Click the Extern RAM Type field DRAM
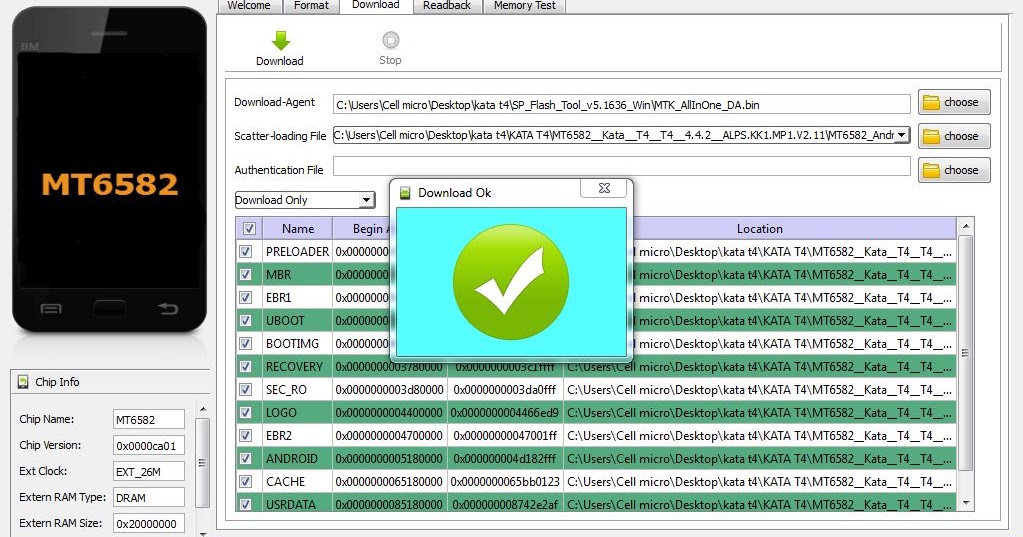 pyautogui.click(x=149, y=497)
